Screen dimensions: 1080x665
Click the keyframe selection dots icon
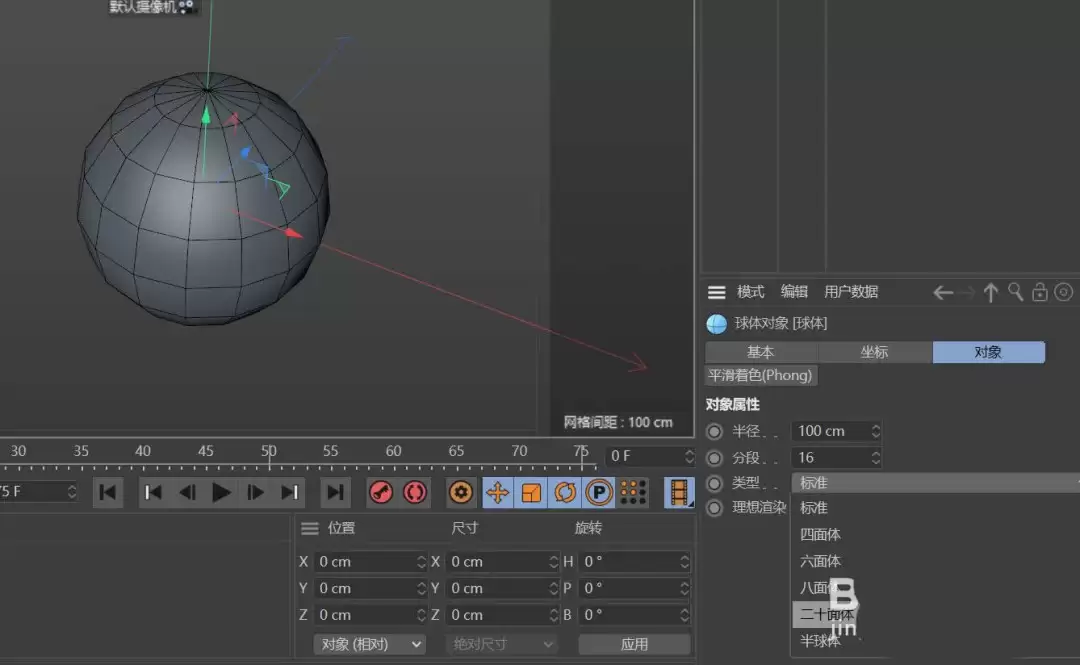pos(633,491)
